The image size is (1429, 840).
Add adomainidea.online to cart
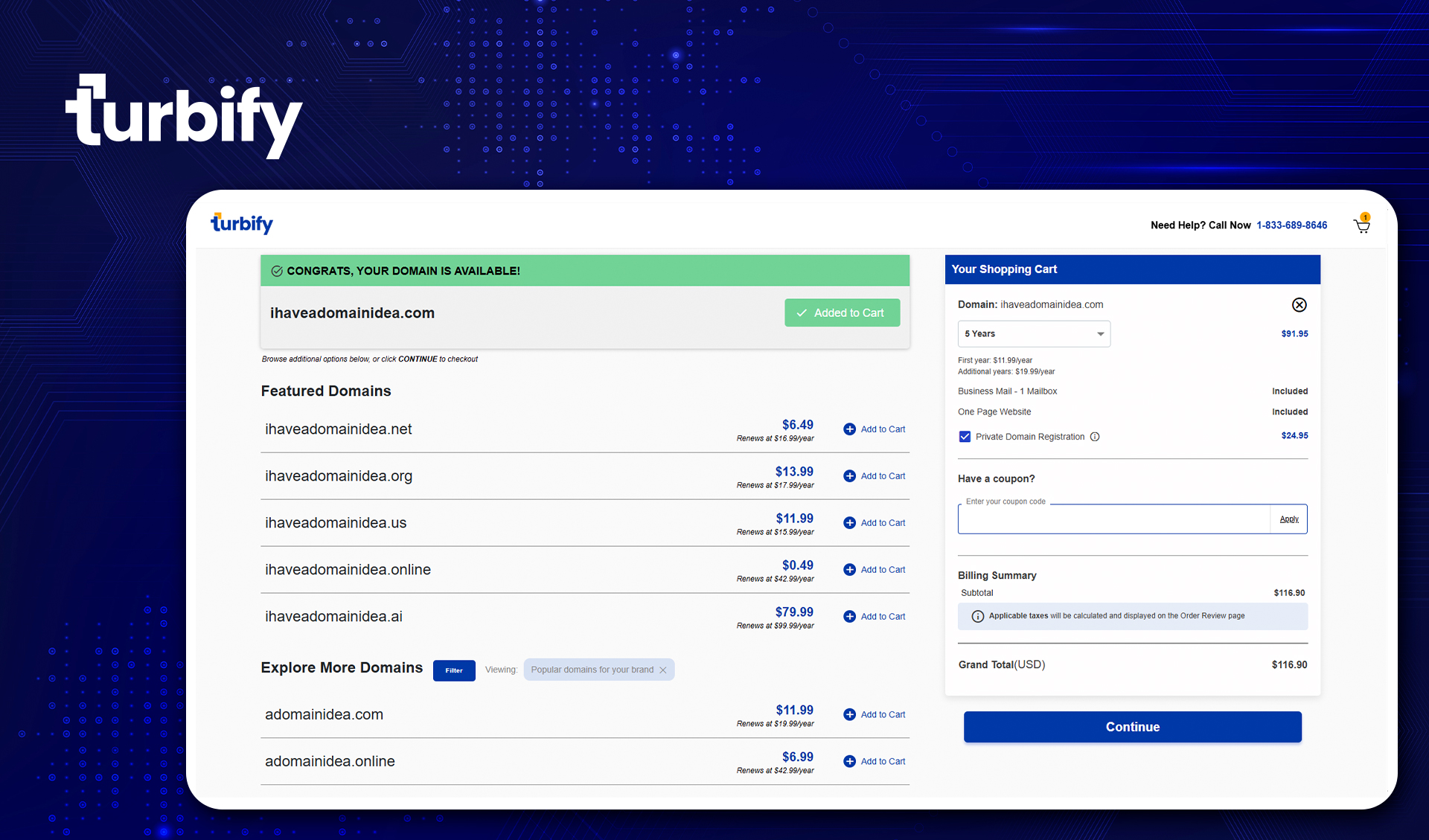click(875, 762)
